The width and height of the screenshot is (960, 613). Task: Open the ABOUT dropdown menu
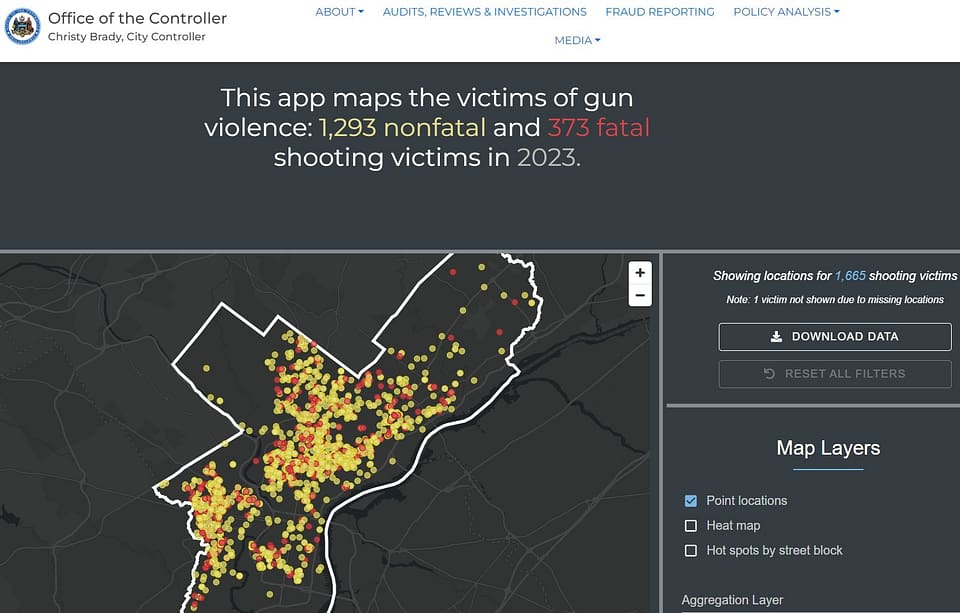(339, 12)
